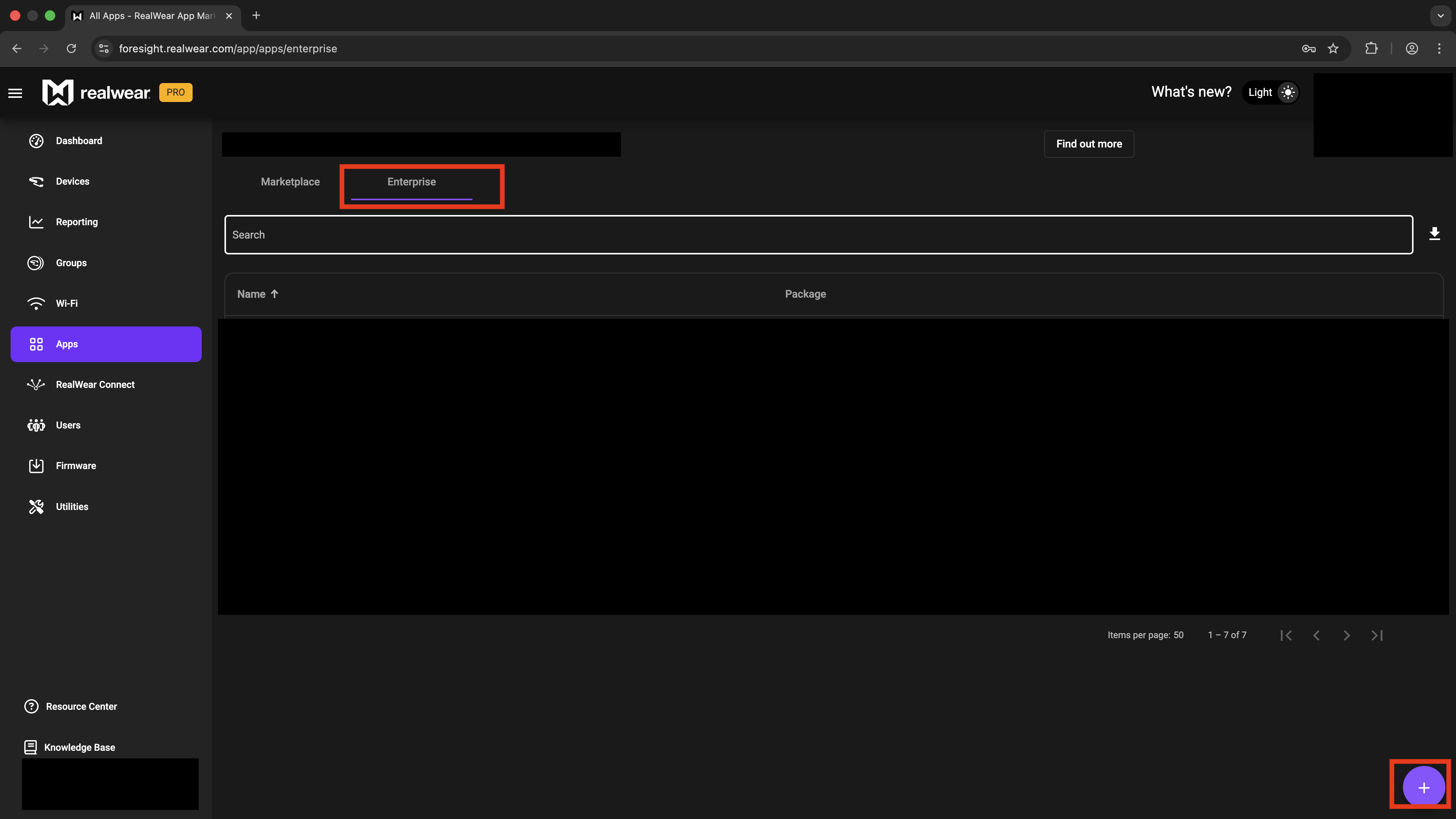Click the Package column header
This screenshot has height=819, width=1456.
(805, 294)
